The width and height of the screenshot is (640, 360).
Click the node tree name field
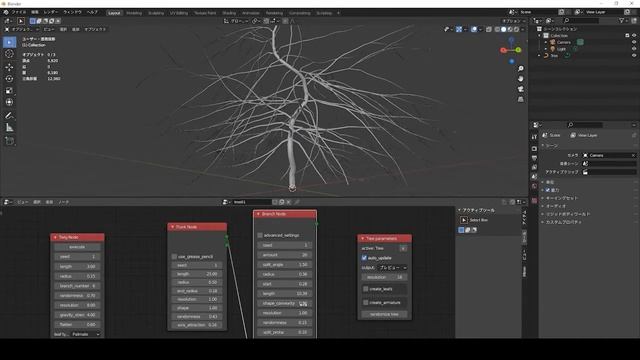tap(251, 202)
